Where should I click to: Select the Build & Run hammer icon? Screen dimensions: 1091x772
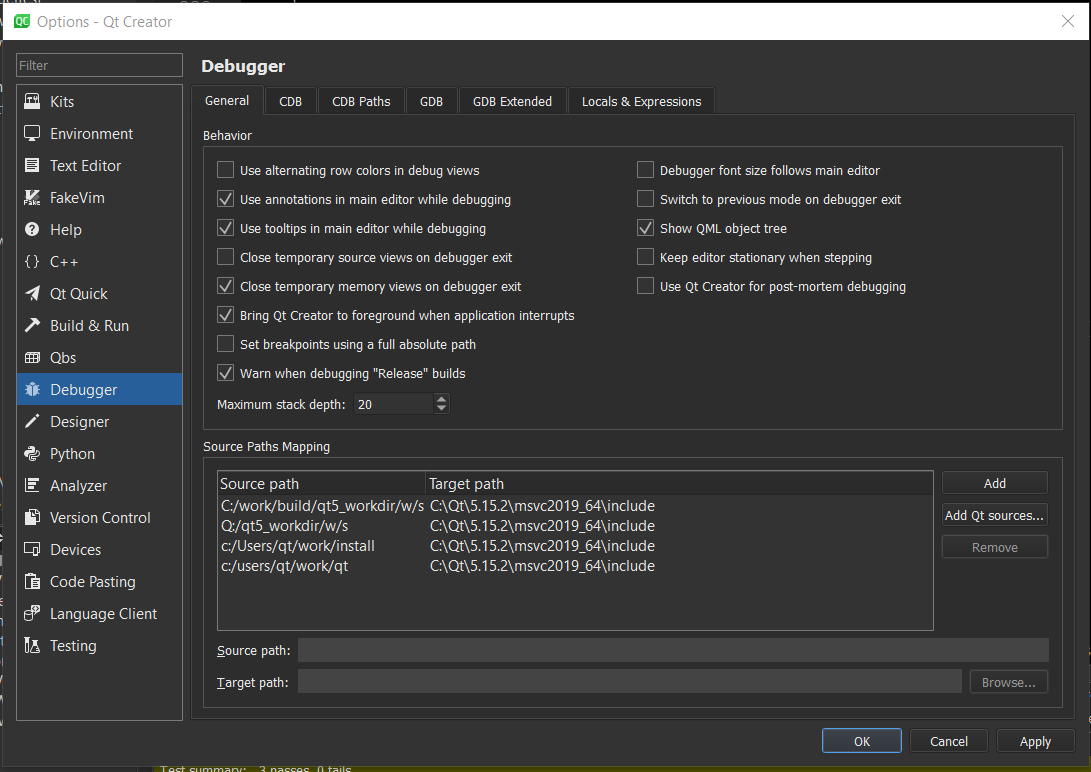point(32,325)
